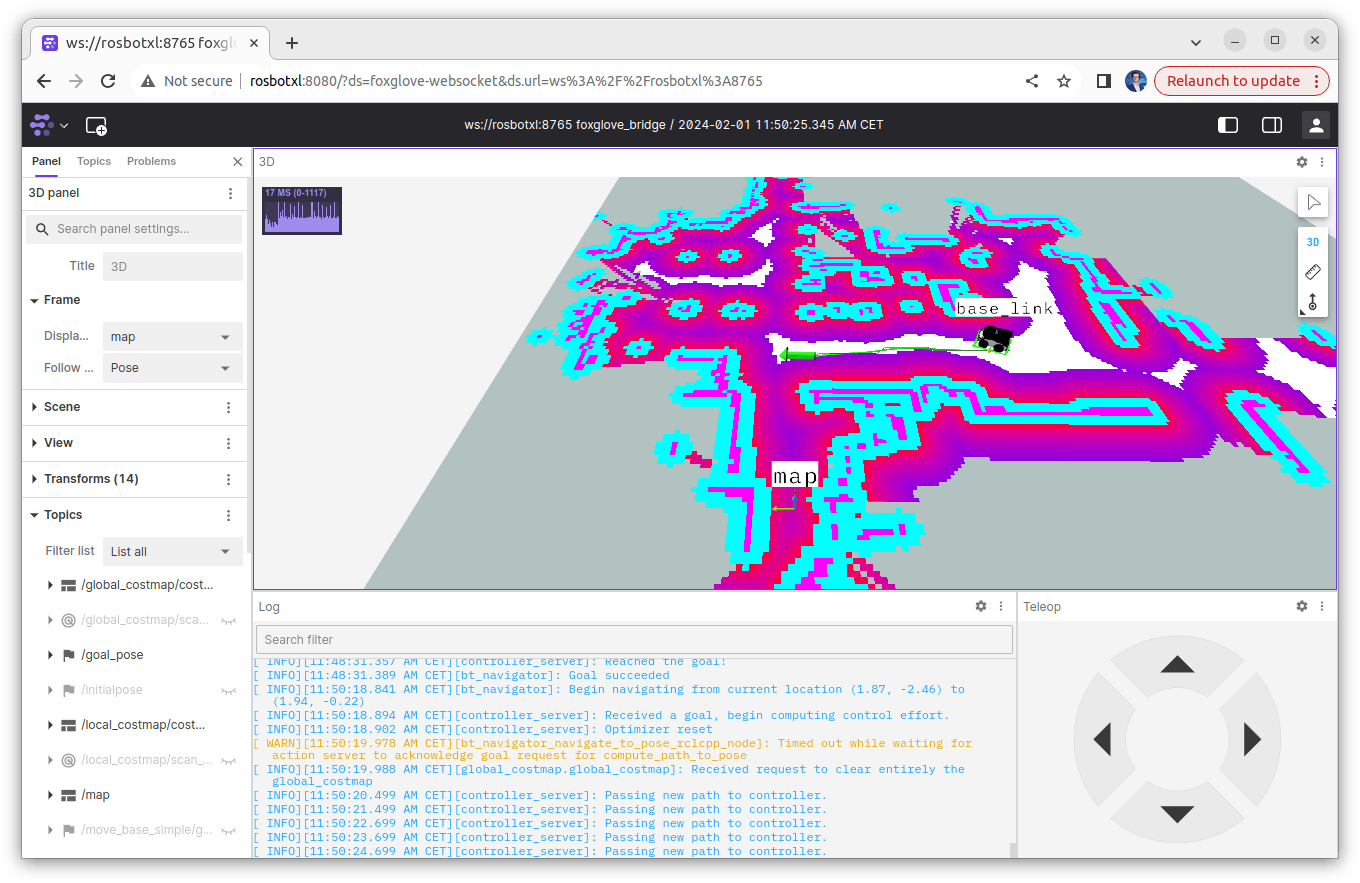Click the Teleop left arrow
1360x883 pixels.
1102,740
